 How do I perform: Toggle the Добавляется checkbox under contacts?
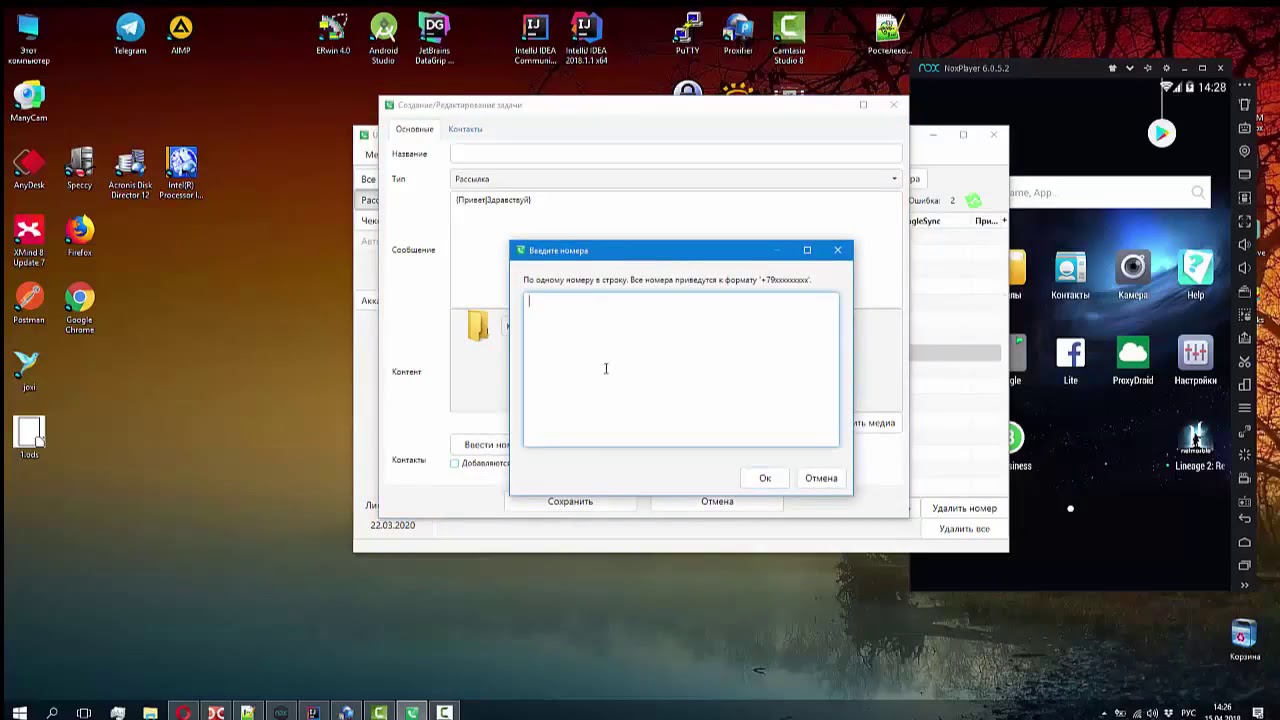455,463
